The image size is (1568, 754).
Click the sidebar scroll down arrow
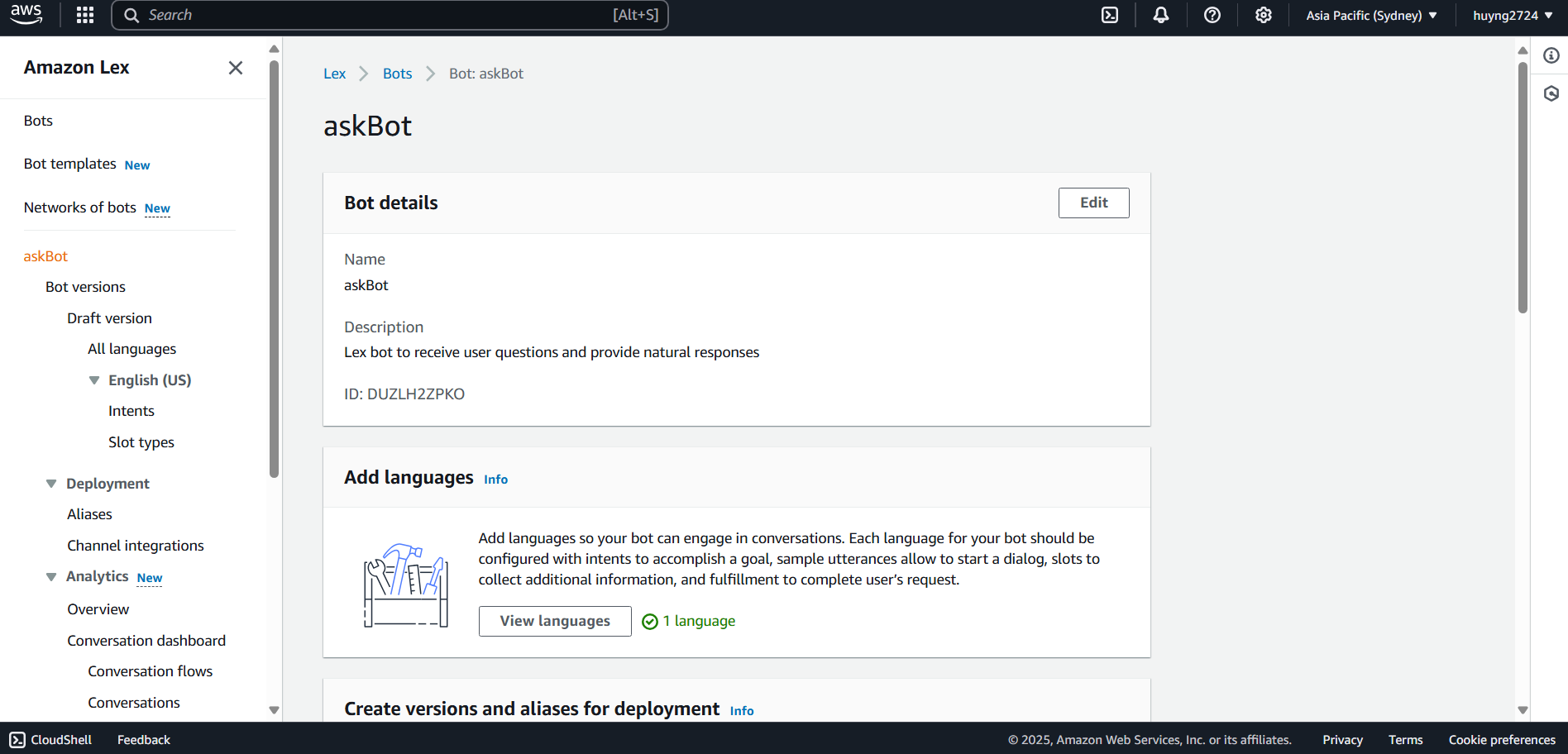pyautogui.click(x=274, y=710)
